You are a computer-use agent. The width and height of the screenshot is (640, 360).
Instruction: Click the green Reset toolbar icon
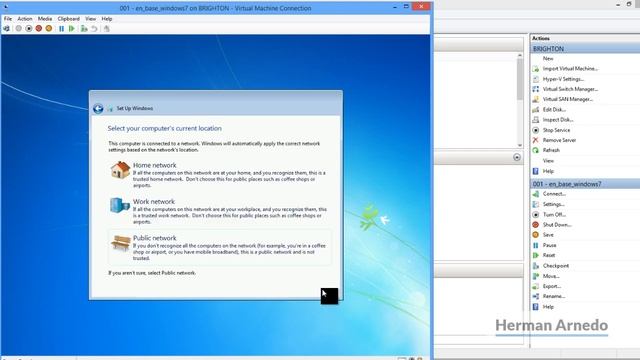tap(72, 29)
